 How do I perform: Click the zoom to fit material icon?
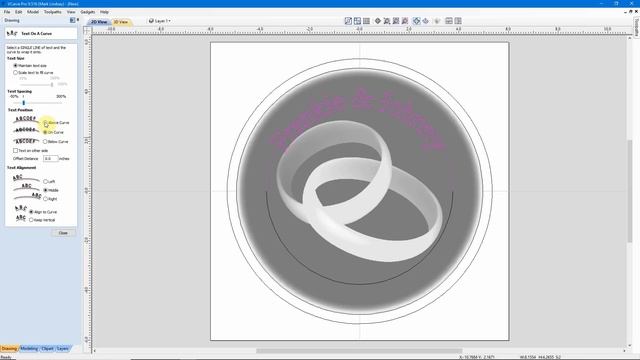[396, 21]
